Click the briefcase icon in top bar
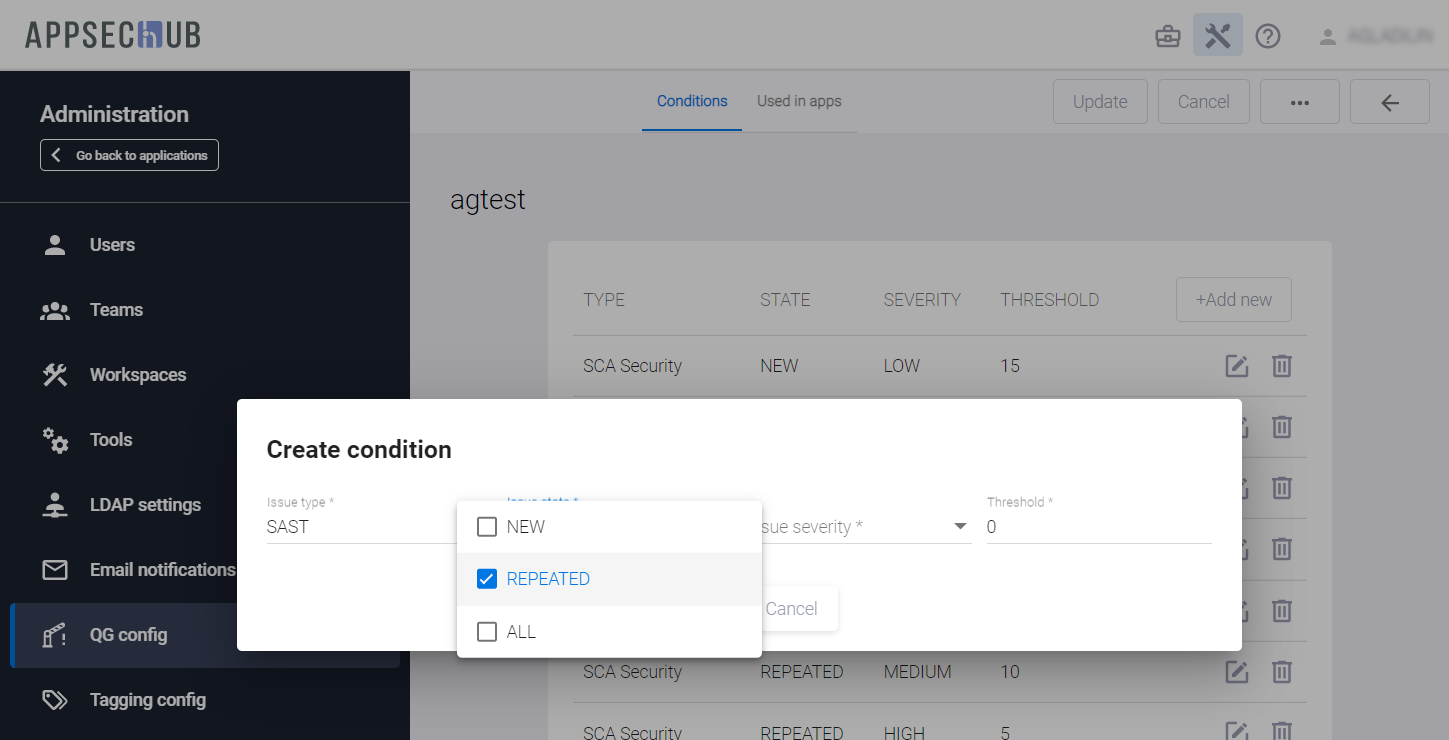This screenshot has width=1449, height=740. point(1167,37)
